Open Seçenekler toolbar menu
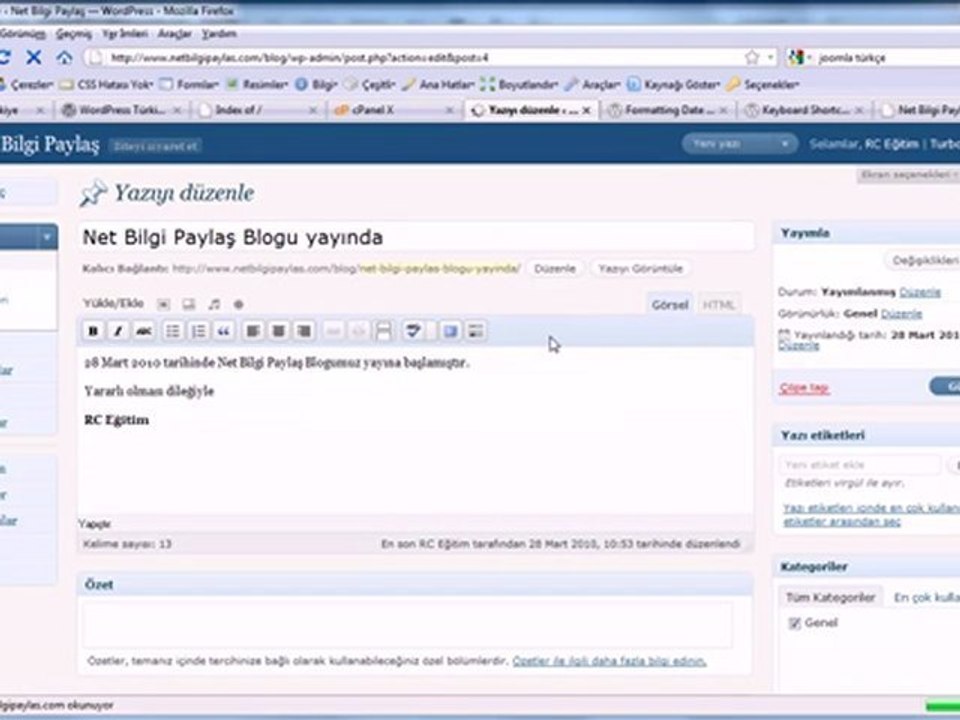Viewport: 960px width, 720px height. pos(762,84)
